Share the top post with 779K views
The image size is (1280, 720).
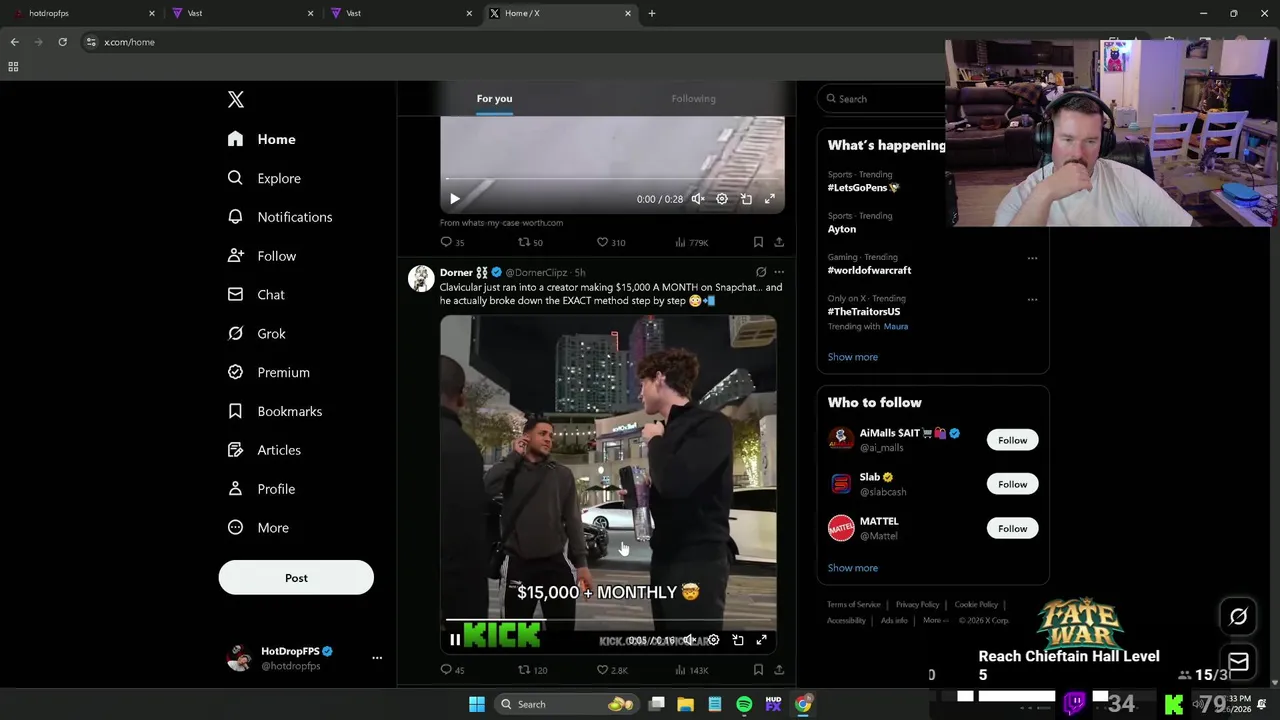[x=779, y=242]
